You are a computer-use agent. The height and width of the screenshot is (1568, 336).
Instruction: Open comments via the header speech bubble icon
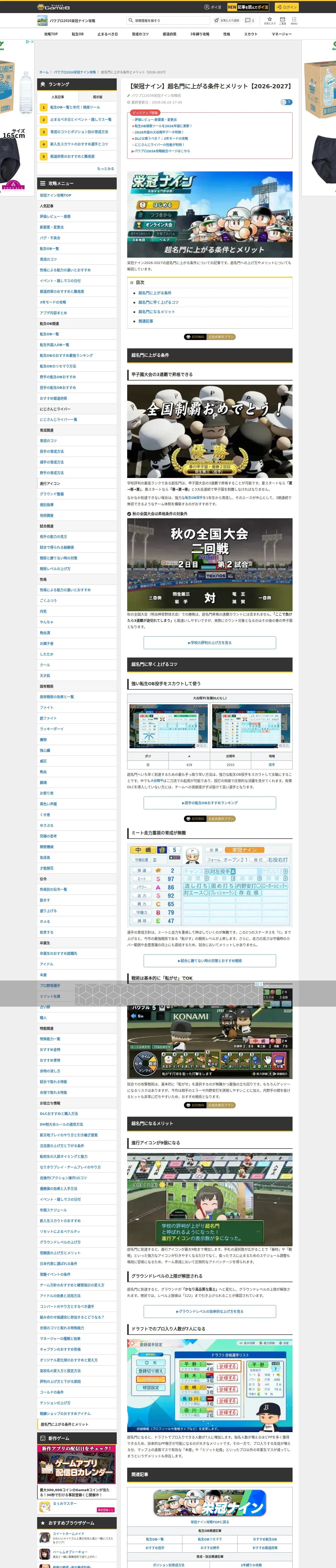click(249, 20)
